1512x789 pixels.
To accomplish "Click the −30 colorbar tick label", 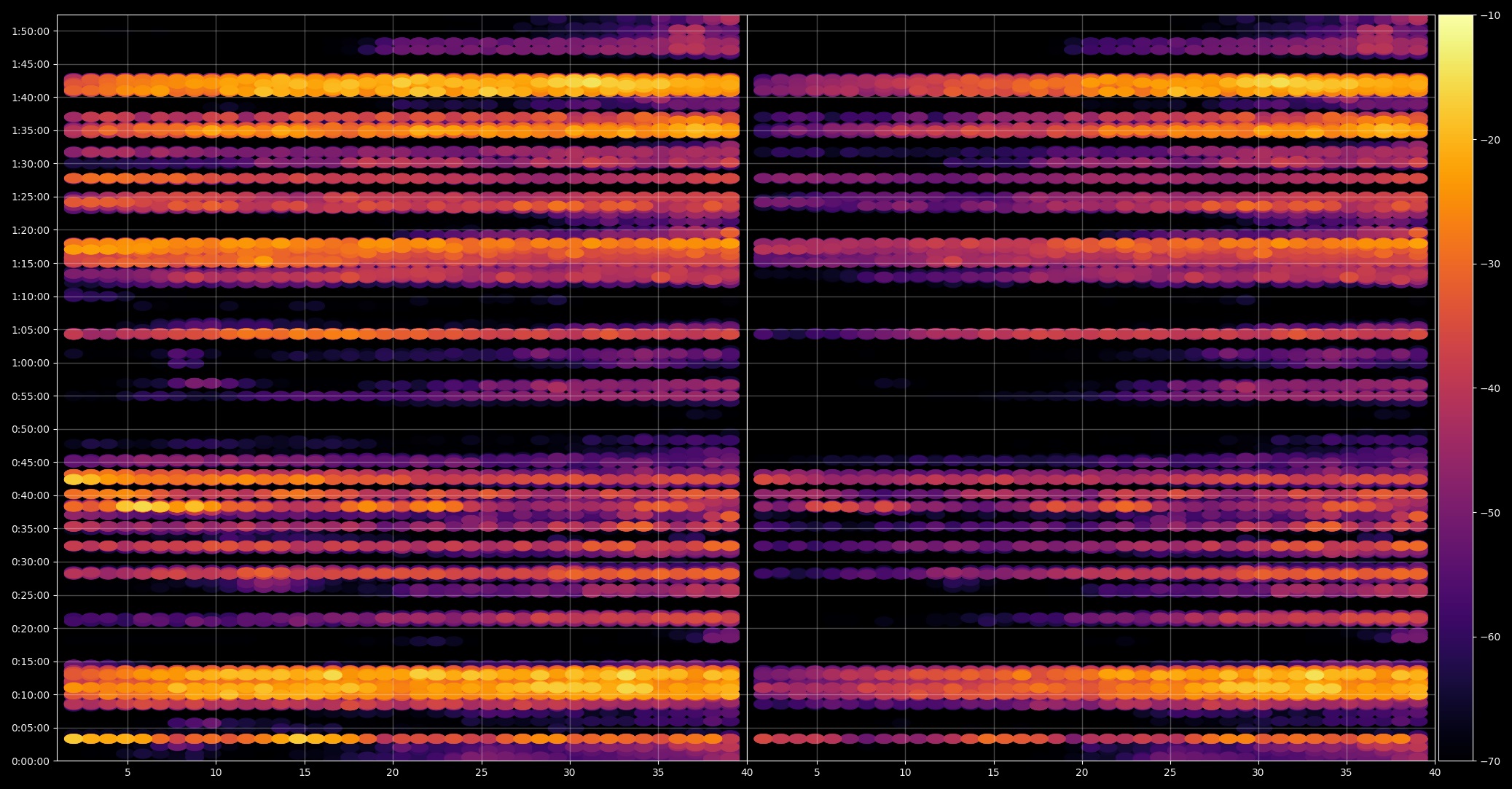I will click(x=1490, y=264).
